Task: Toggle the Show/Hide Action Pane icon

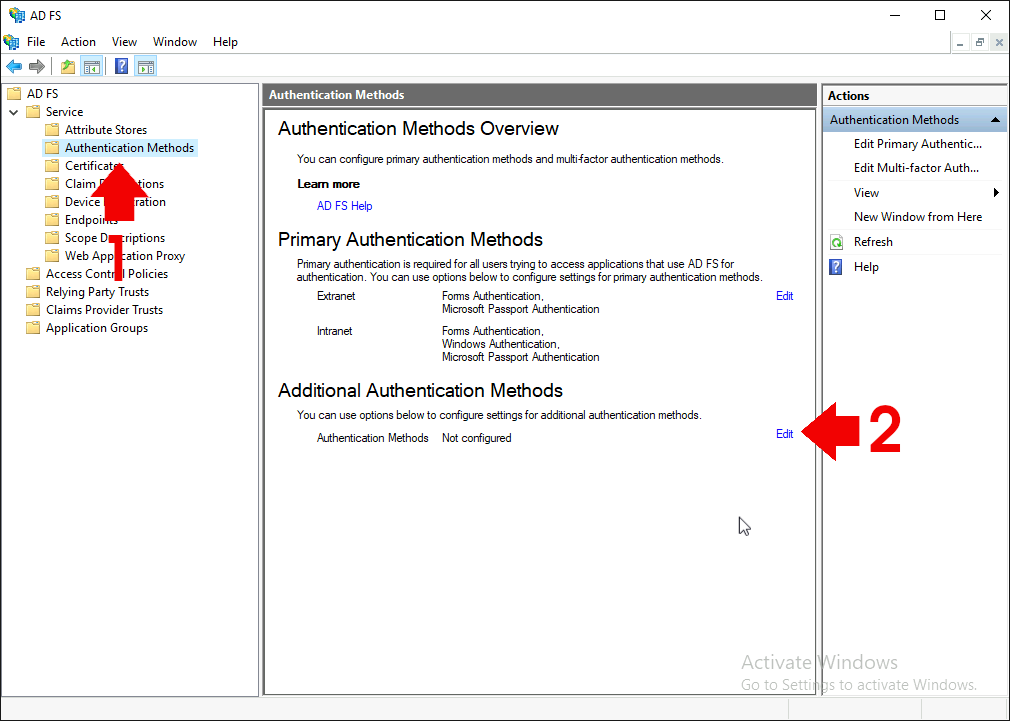Action: (x=146, y=66)
